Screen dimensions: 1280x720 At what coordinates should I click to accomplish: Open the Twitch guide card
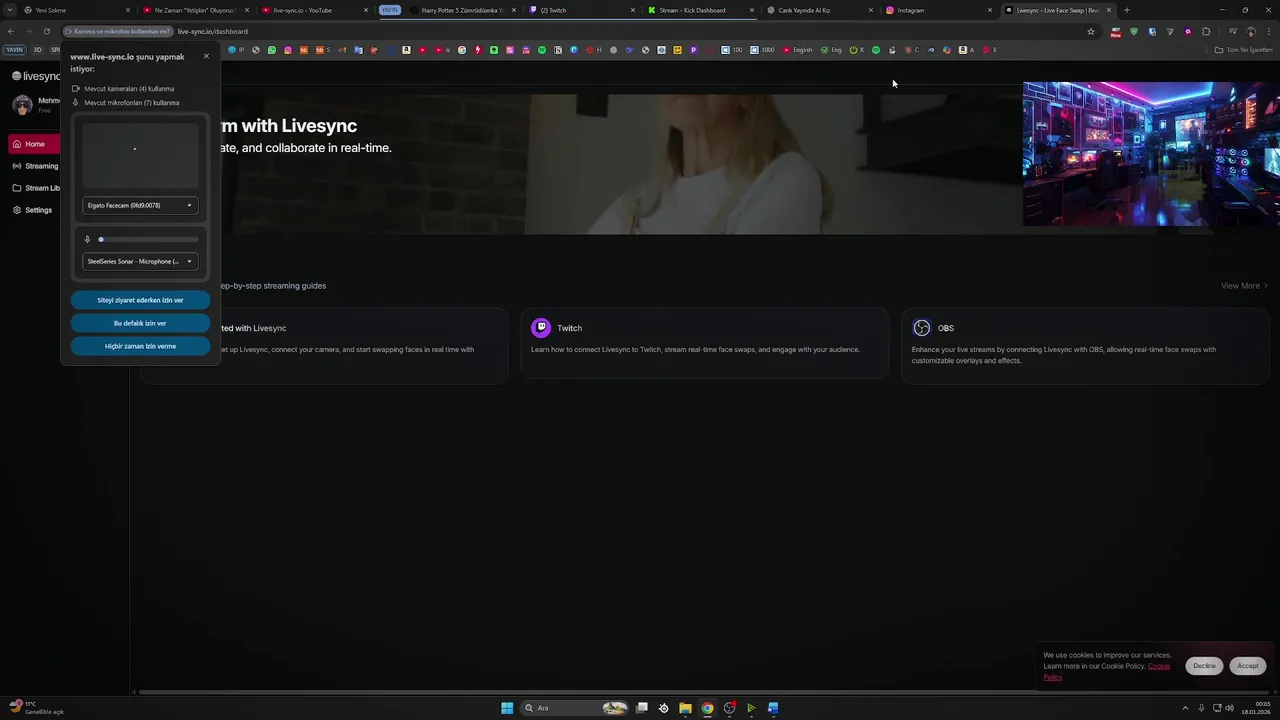(704, 344)
